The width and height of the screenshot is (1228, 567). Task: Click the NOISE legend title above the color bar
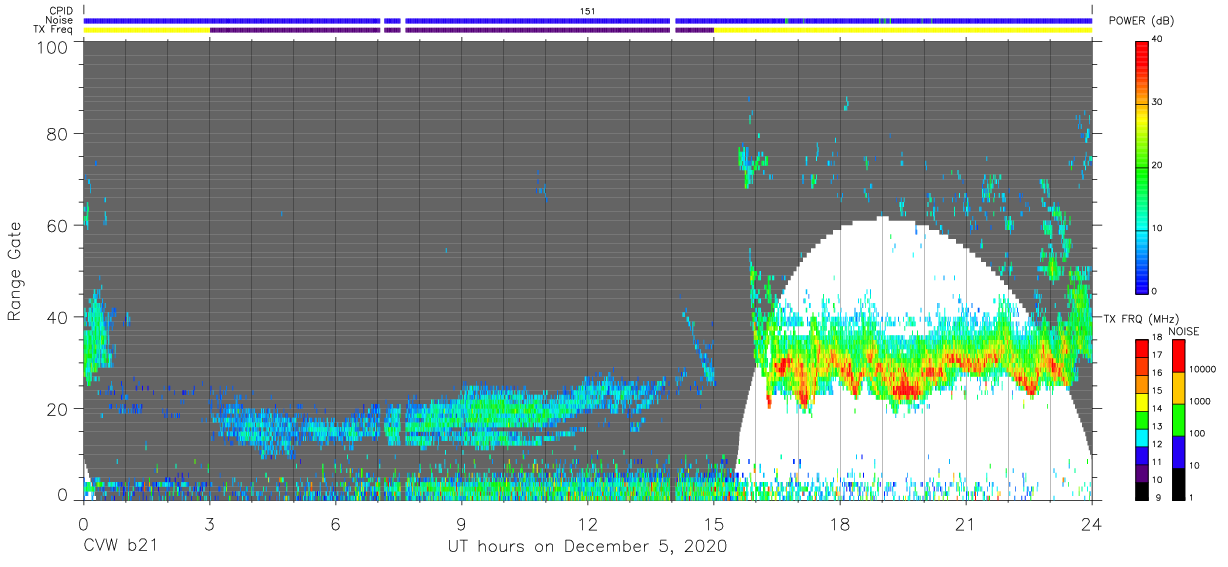point(1184,331)
